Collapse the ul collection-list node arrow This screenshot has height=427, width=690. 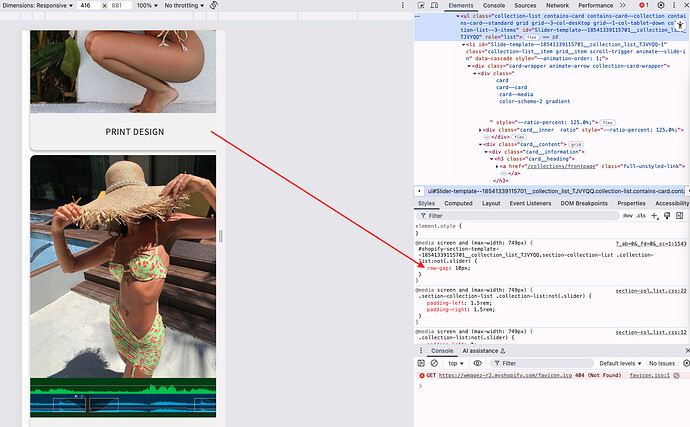[x=458, y=16]
